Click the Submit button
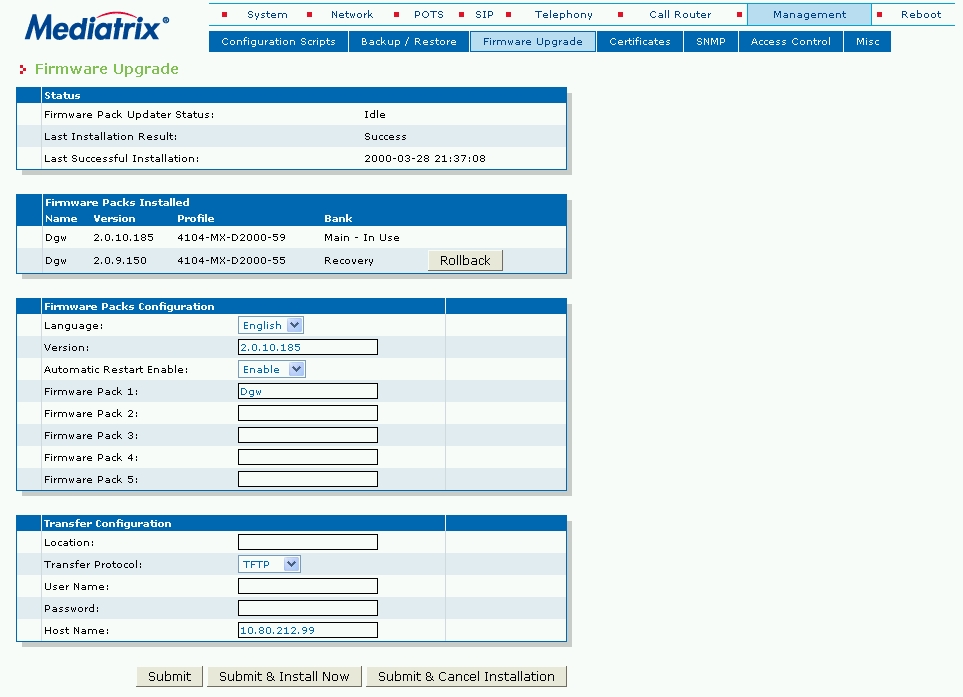 coord(170,676)
